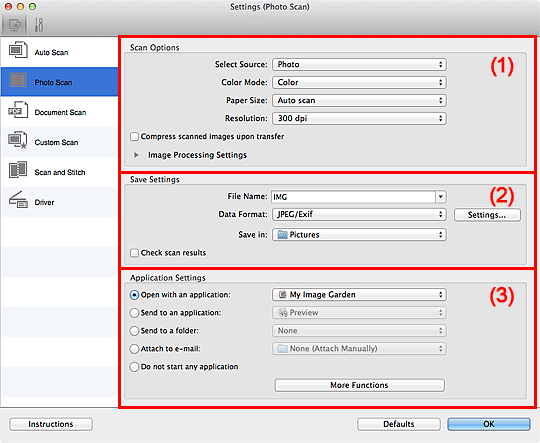Switch to the Document Scan label
This screenshot has height=443, width=540.
pyautogui.click(x=60, y=112)
